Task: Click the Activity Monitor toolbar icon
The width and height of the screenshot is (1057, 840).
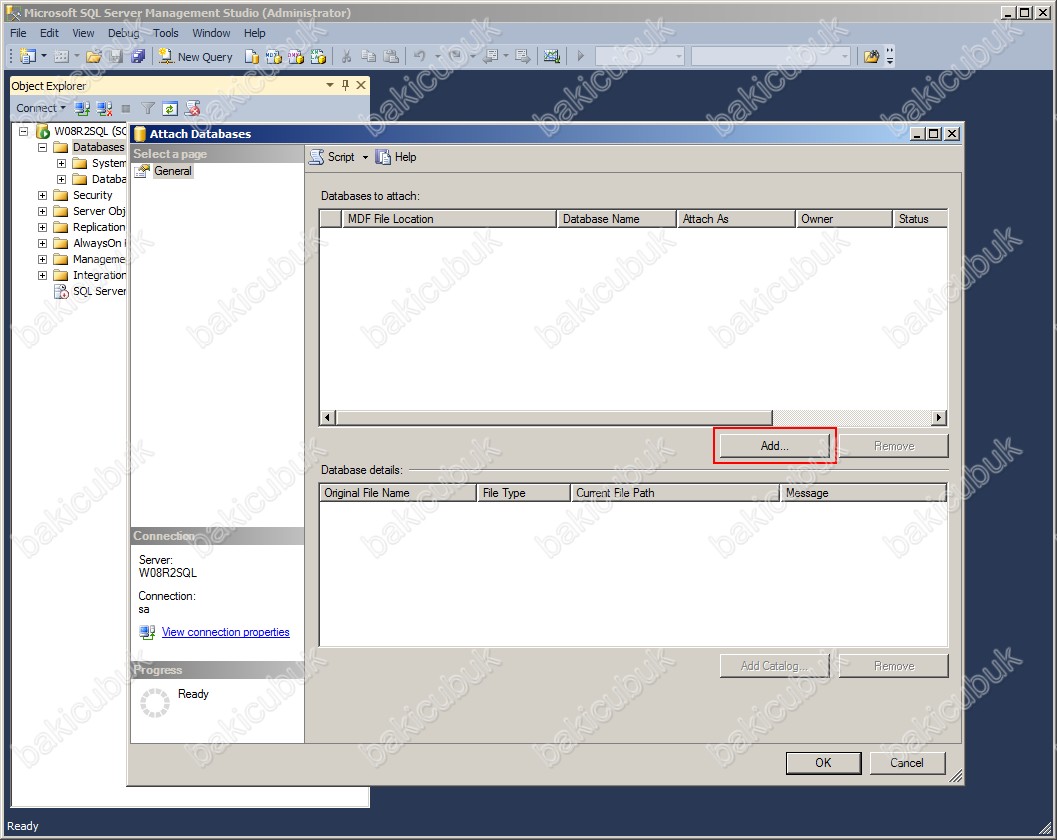Action: (552, 57)
